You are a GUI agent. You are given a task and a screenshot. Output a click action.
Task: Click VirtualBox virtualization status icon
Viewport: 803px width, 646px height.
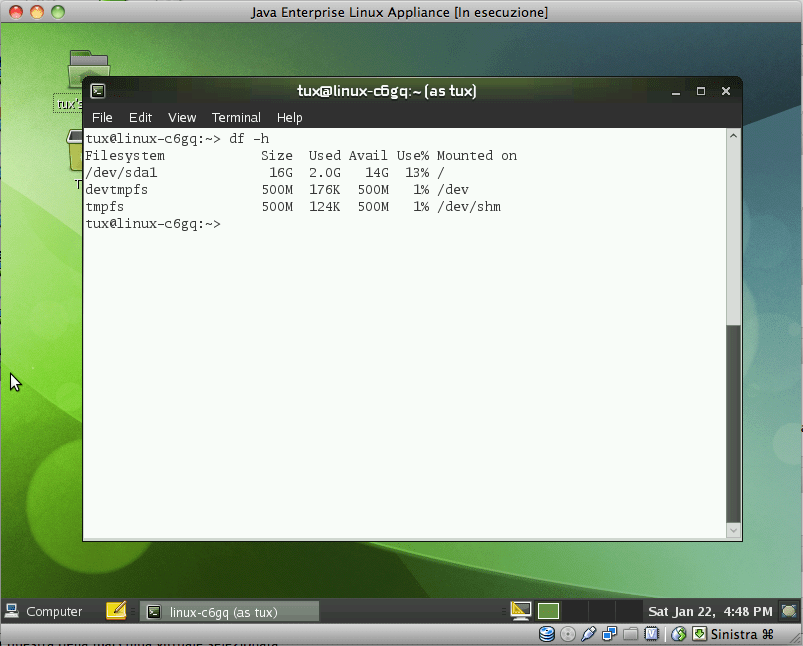point(651,634)
